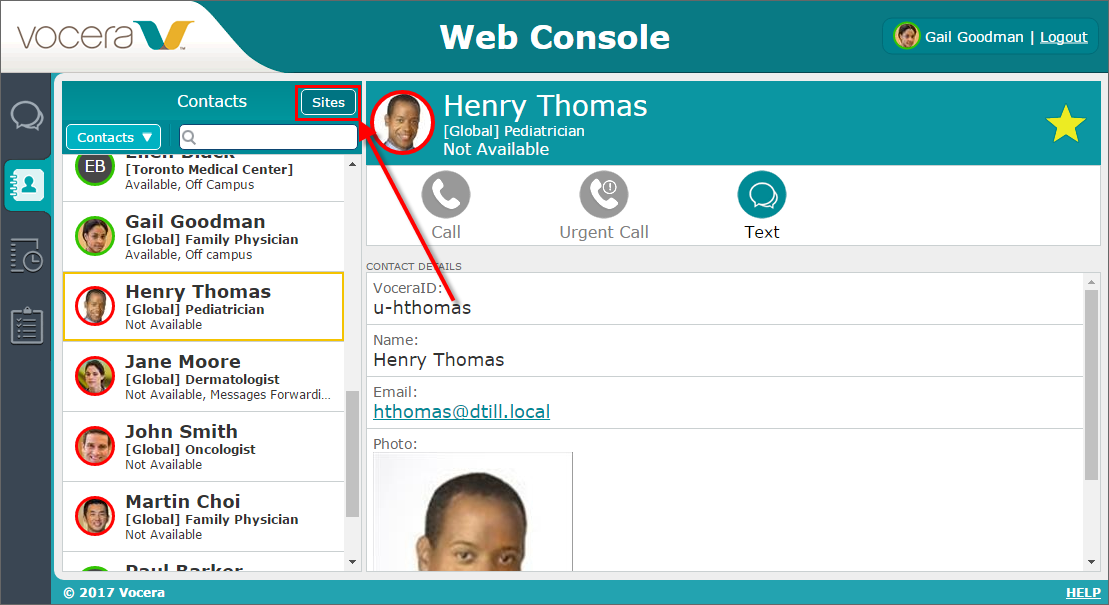Click the contact list scrollbar thumb
Viewport: 1109px width, 605px height.
coord(352,454)
